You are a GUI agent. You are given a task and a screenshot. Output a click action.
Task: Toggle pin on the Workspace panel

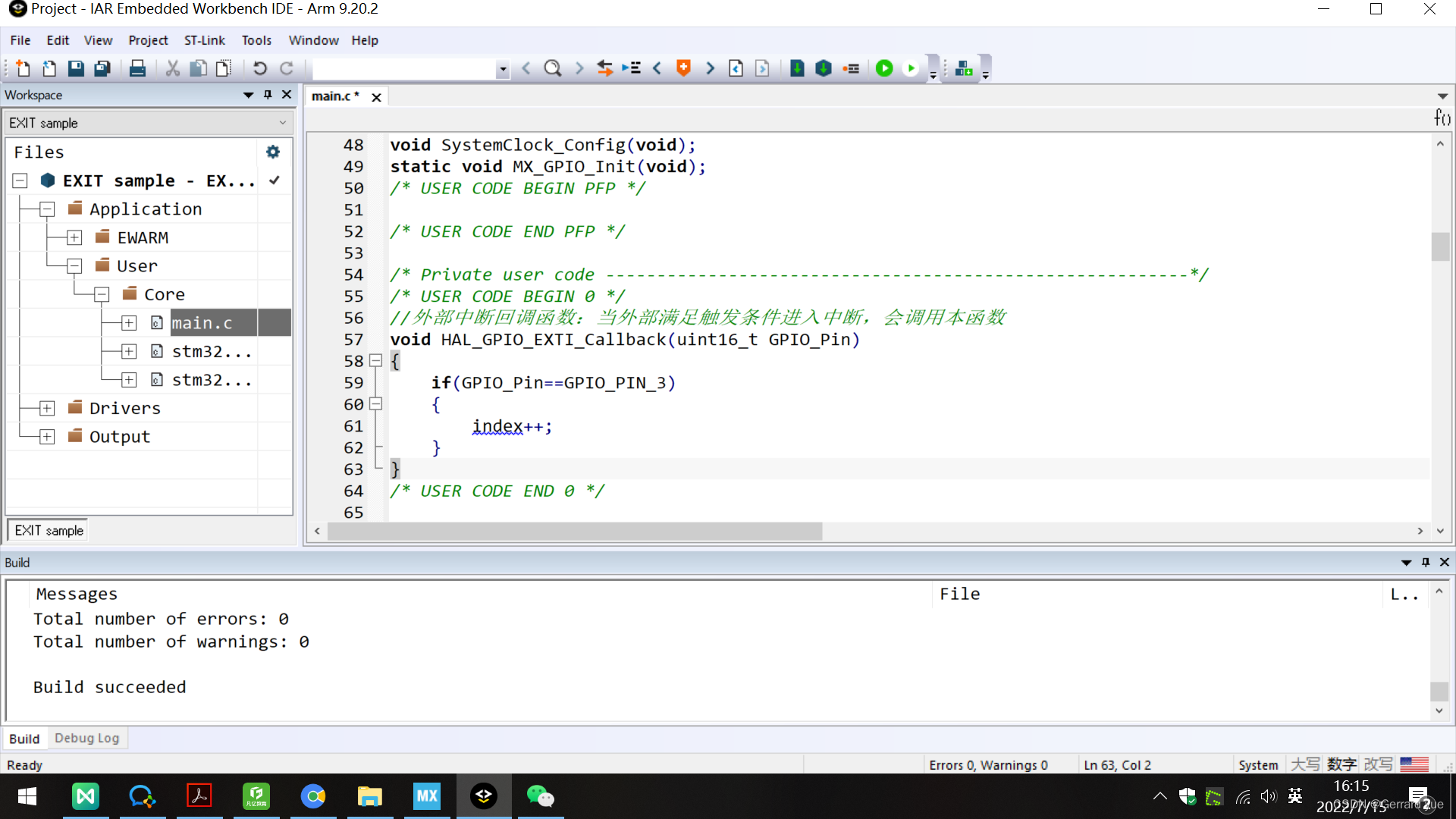pyautogui.click(x=268, y=95)
